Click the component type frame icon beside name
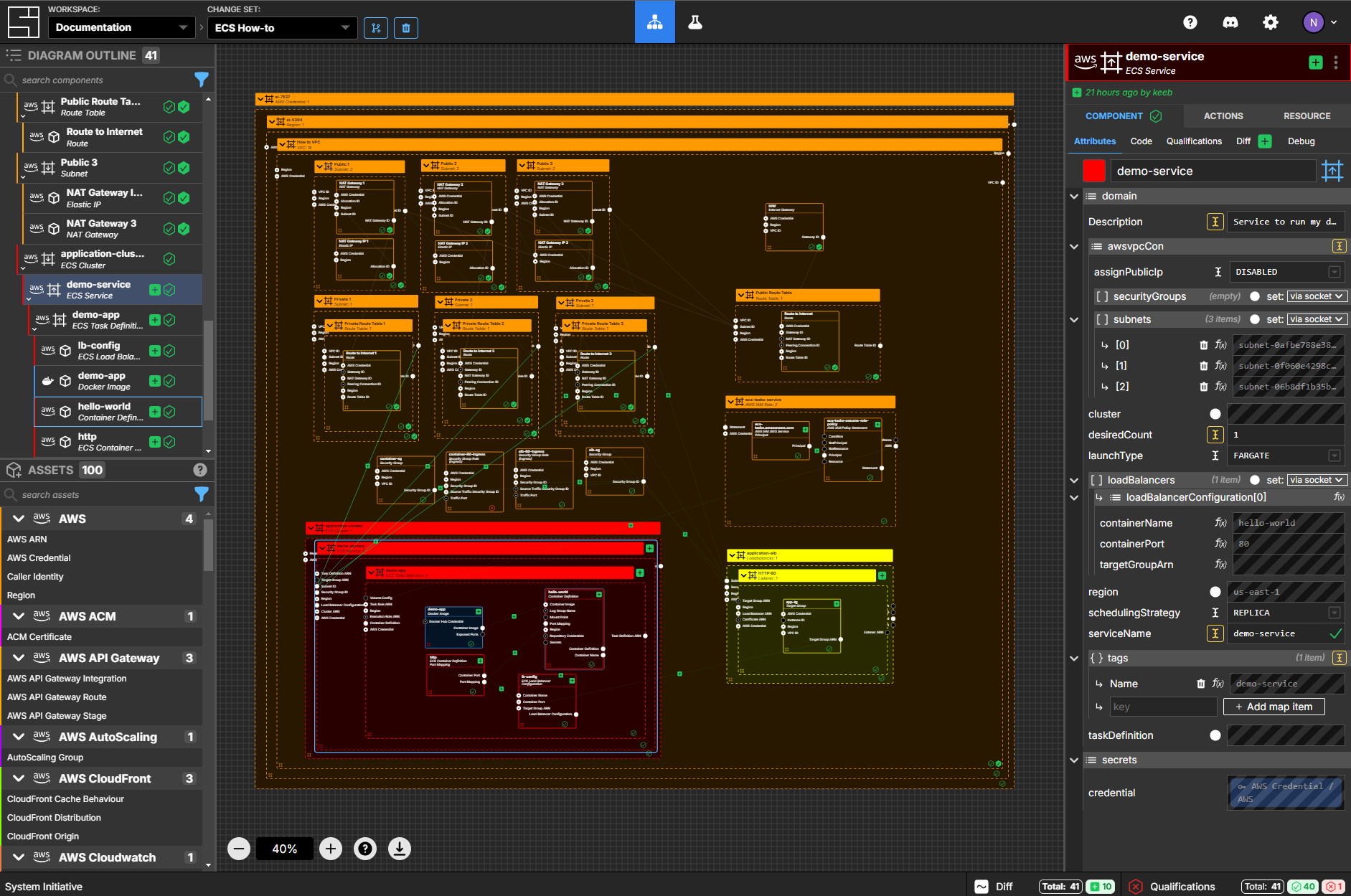The width and height of the screenshot is (1351, 896). (x=1332, y=171)
